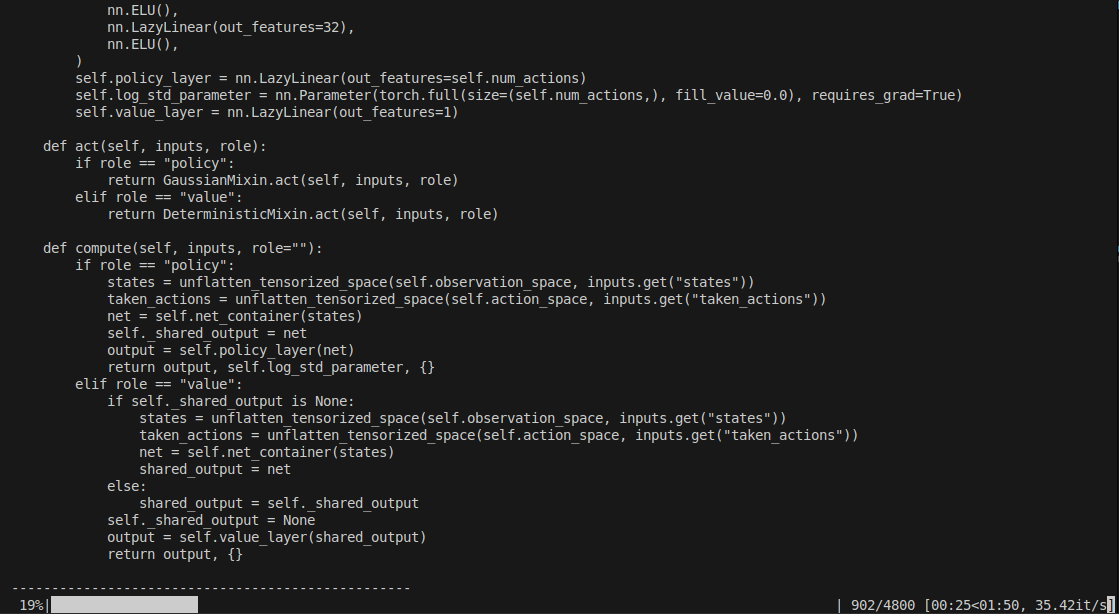
Task: Click the 19% progress percentage
Action: click(31, 605)
